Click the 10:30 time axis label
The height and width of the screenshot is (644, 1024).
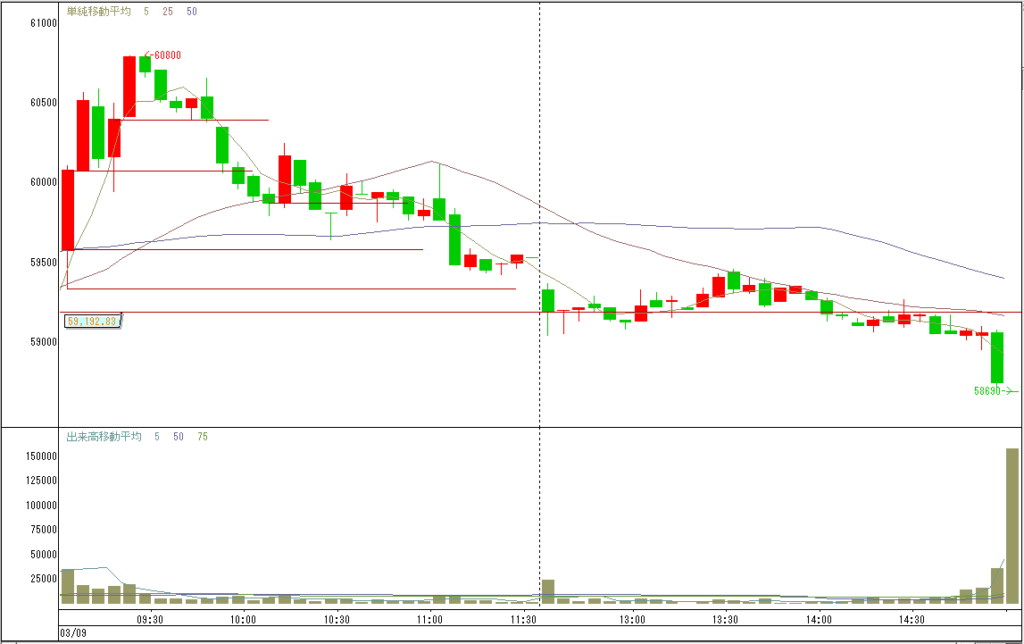[336, 619]
